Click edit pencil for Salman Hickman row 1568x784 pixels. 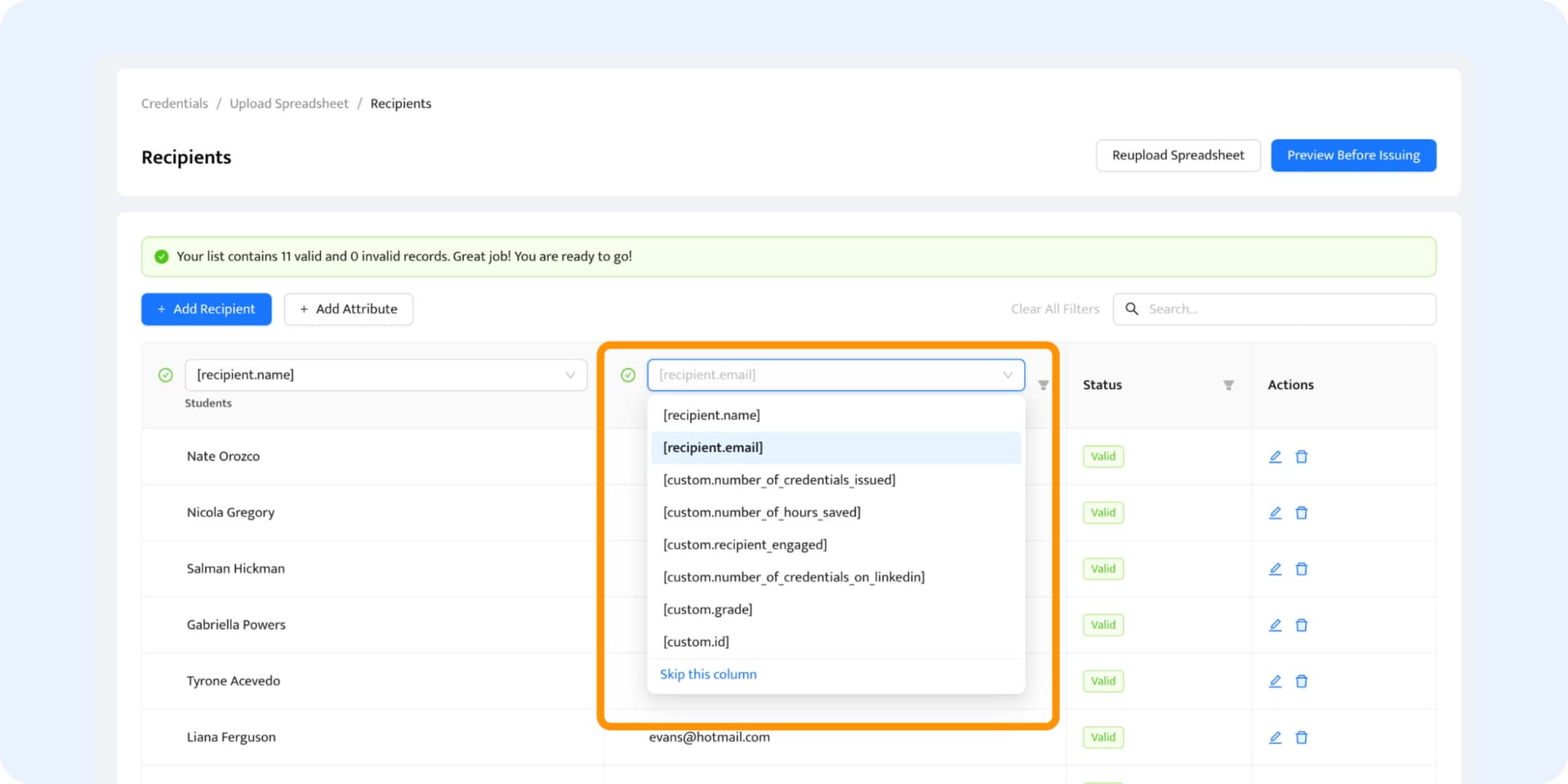tap(1275, 569)
